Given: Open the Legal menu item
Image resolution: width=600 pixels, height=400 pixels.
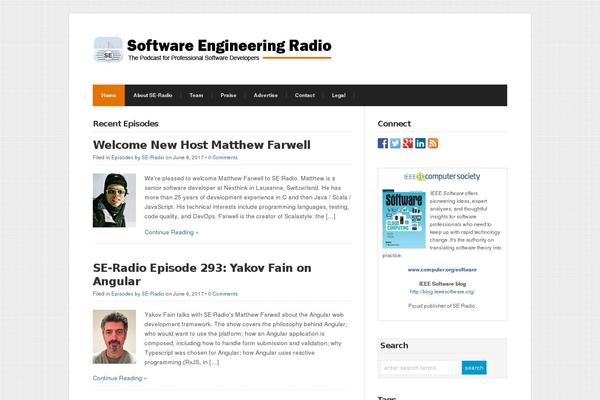Looking at the screenshot, I should [339, 95].
